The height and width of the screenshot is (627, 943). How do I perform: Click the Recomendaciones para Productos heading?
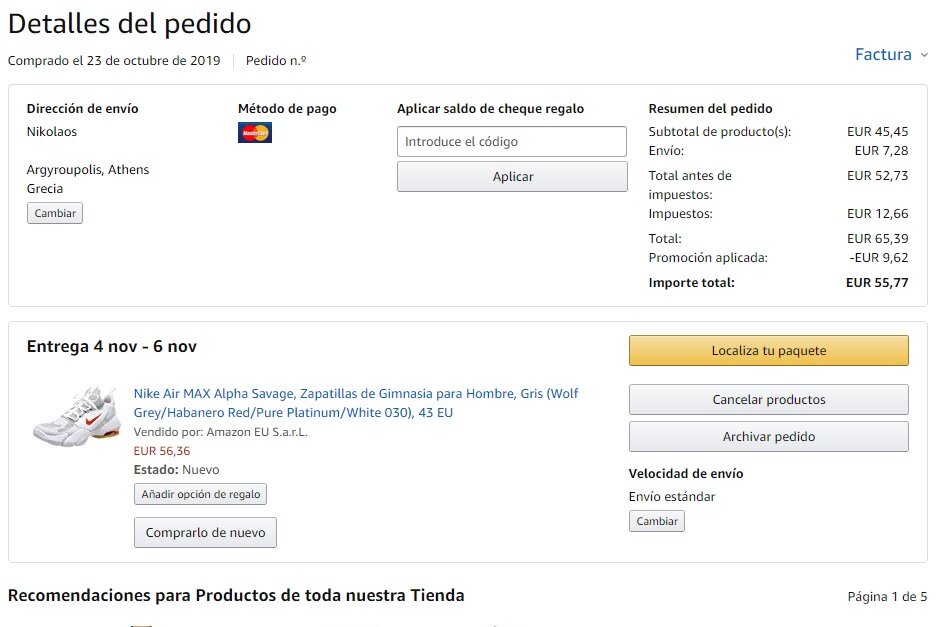[x=236, y=596]
